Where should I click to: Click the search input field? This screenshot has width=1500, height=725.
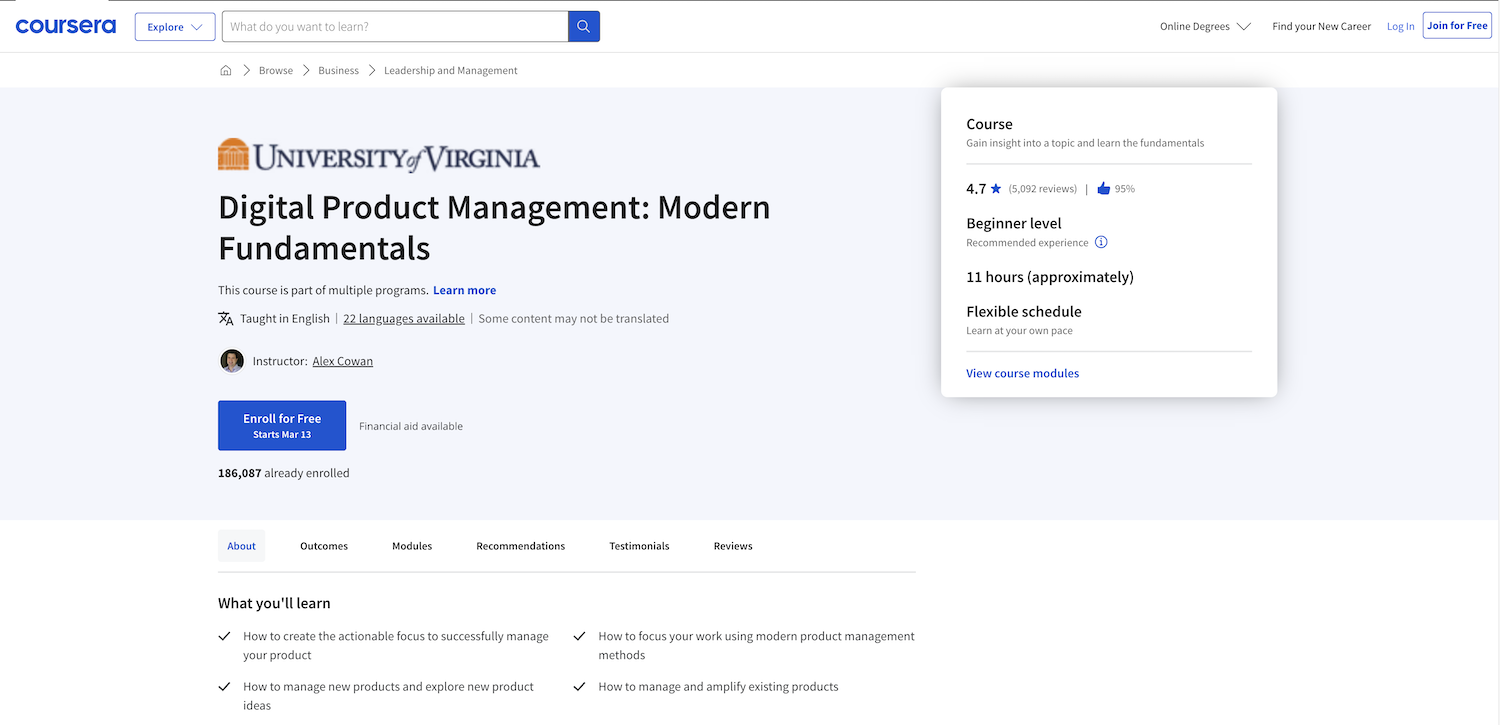click(395, 27)
